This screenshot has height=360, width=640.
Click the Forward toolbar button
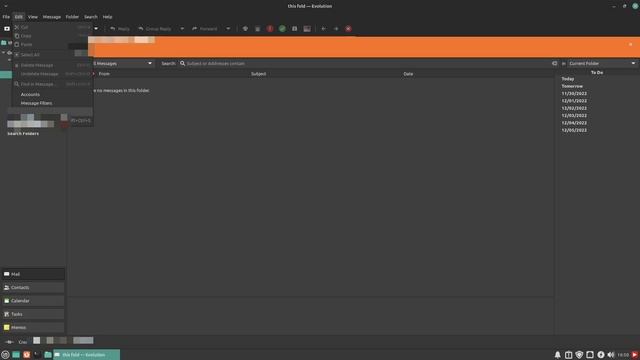[x=205, y=29]
